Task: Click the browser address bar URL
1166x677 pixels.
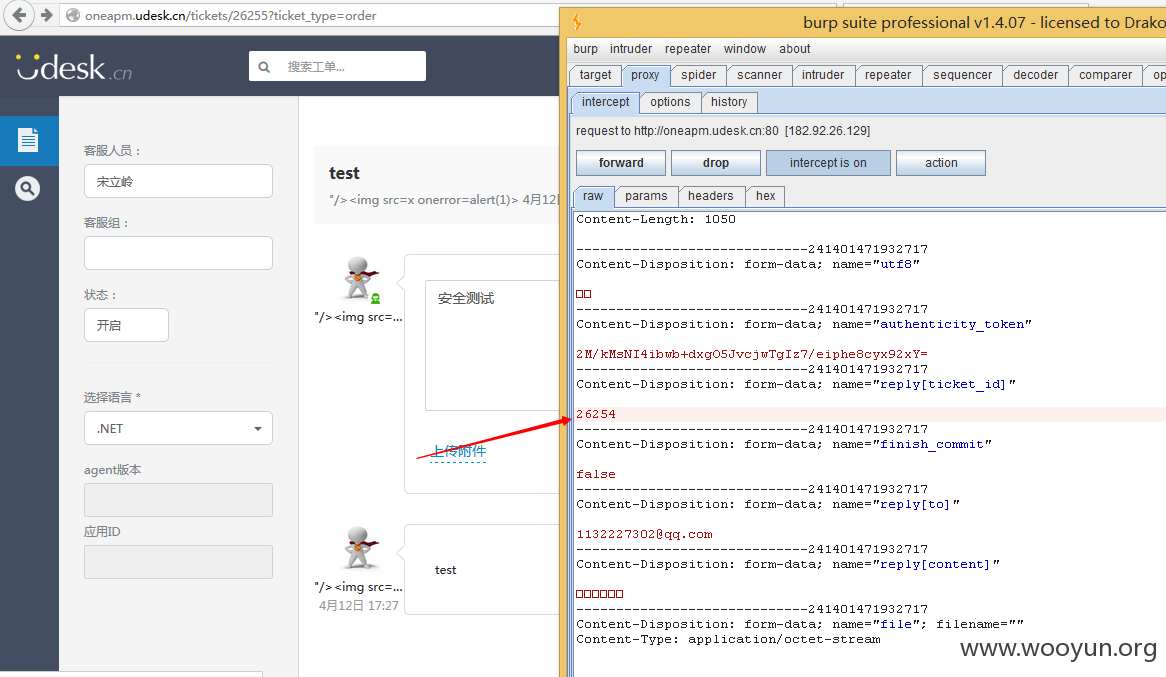Action: coord(231,16)
